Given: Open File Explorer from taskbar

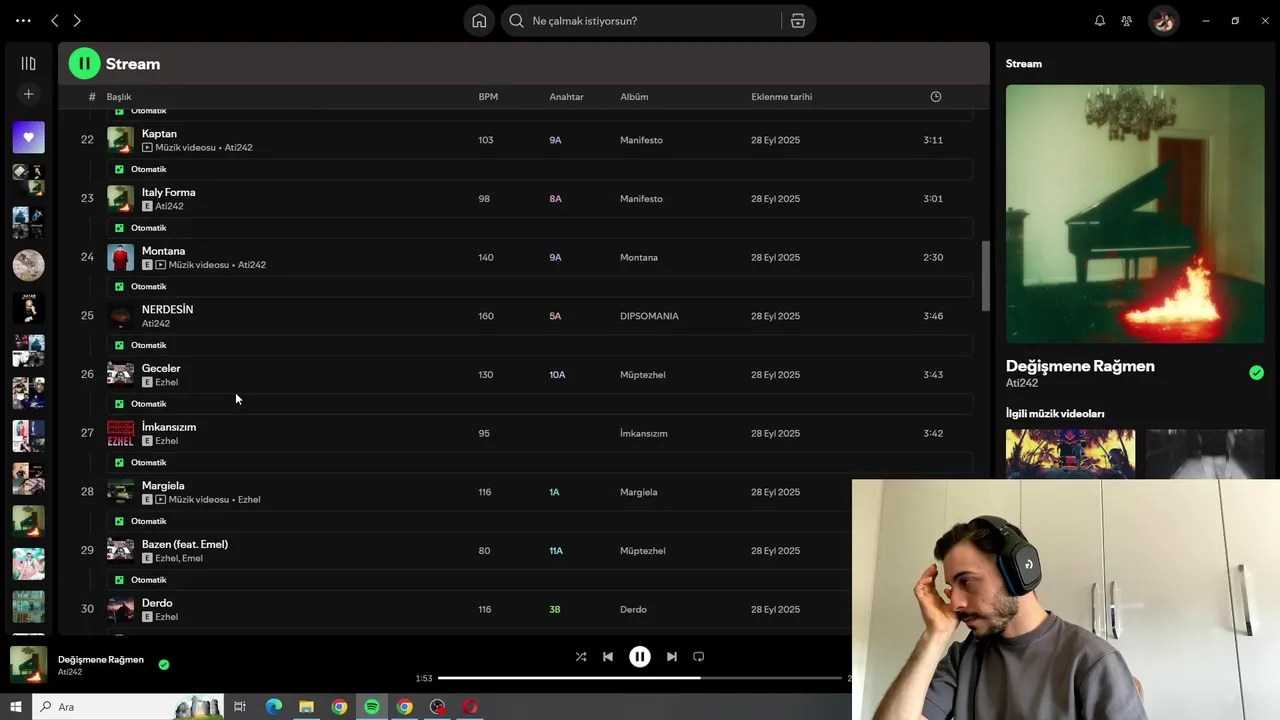Looking at the screenshot, I should 307,707.
